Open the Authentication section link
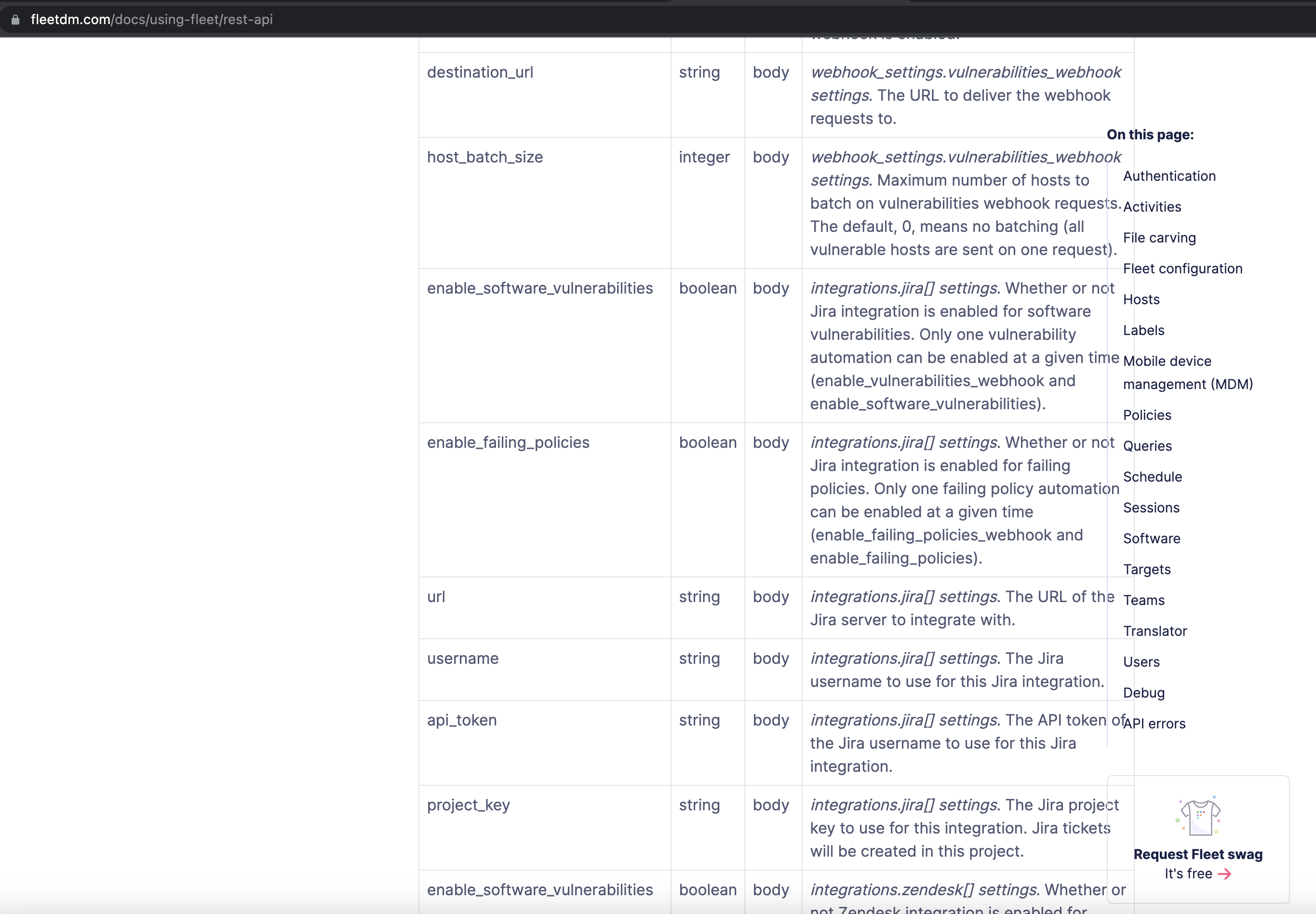 [x=1169, y=176]
